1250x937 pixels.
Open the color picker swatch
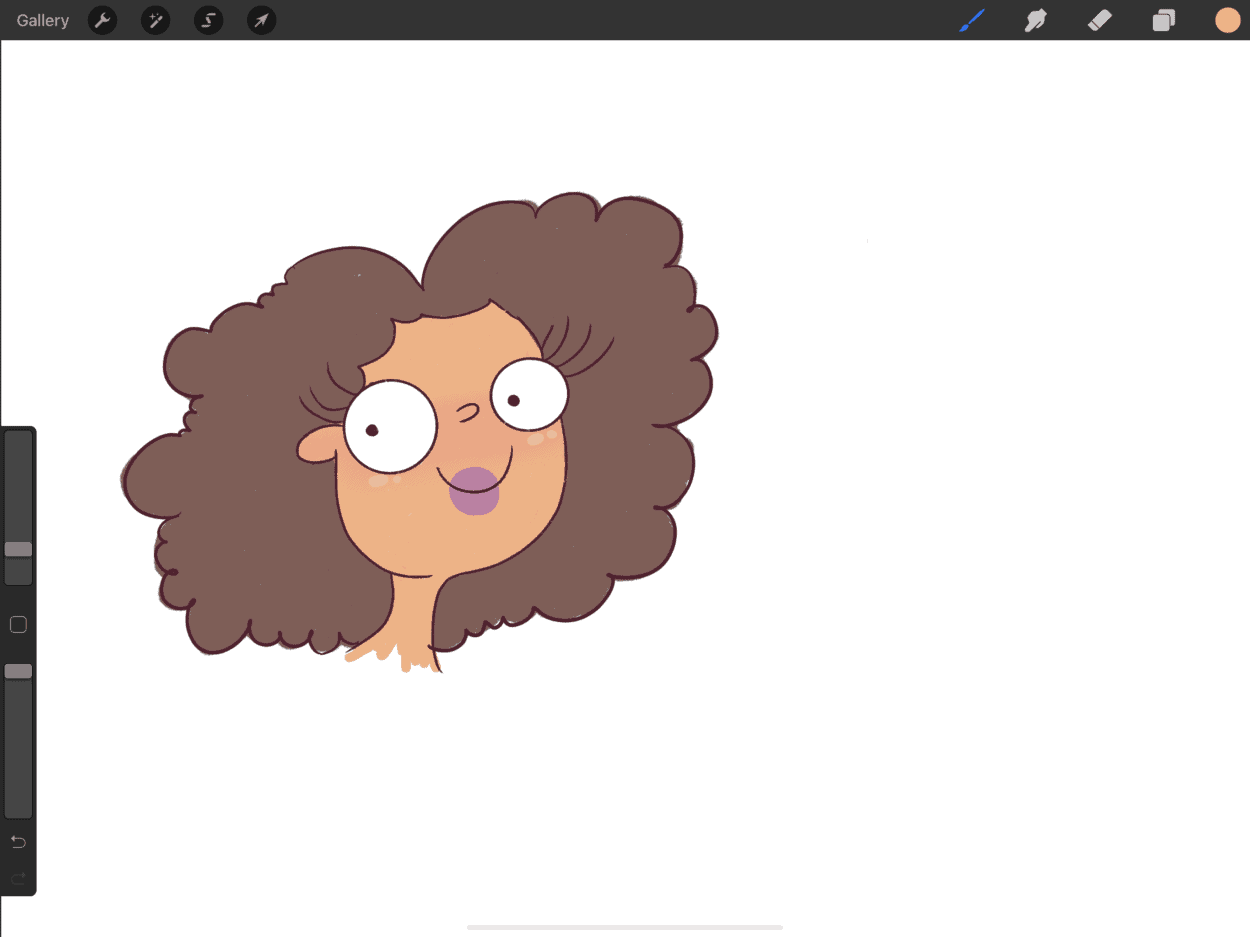click(x=1227, y=20)
